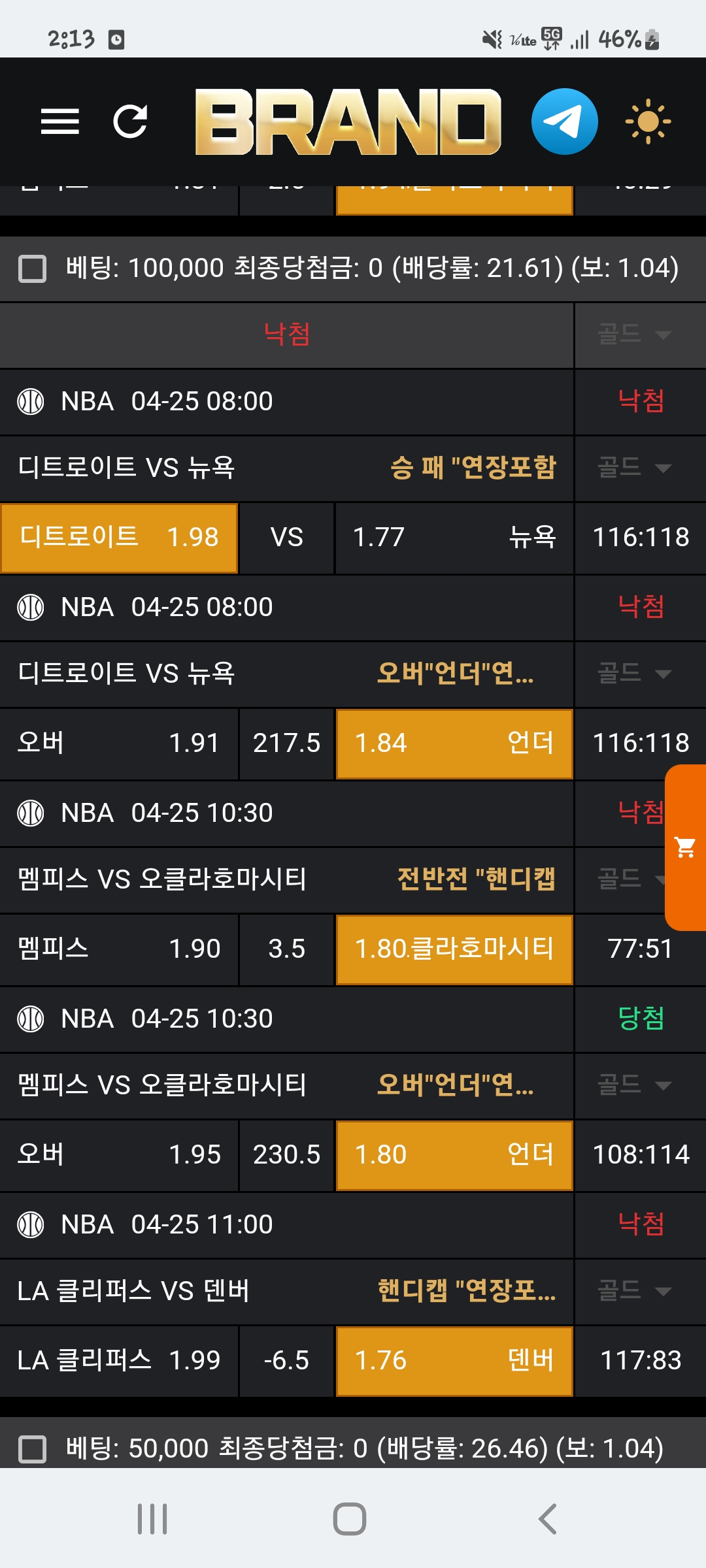Tap 덴버 1.76 handicap selection

(x=454, y=1361)
